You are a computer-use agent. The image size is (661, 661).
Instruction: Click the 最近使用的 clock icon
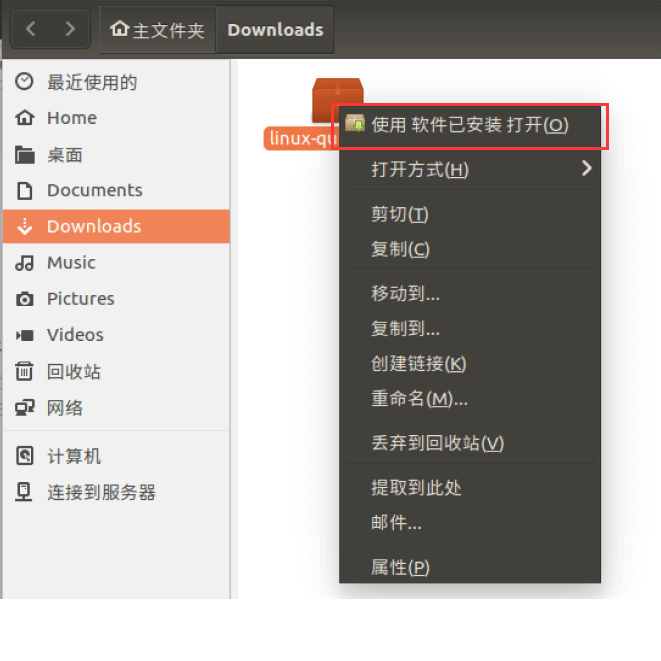[24, 81]
